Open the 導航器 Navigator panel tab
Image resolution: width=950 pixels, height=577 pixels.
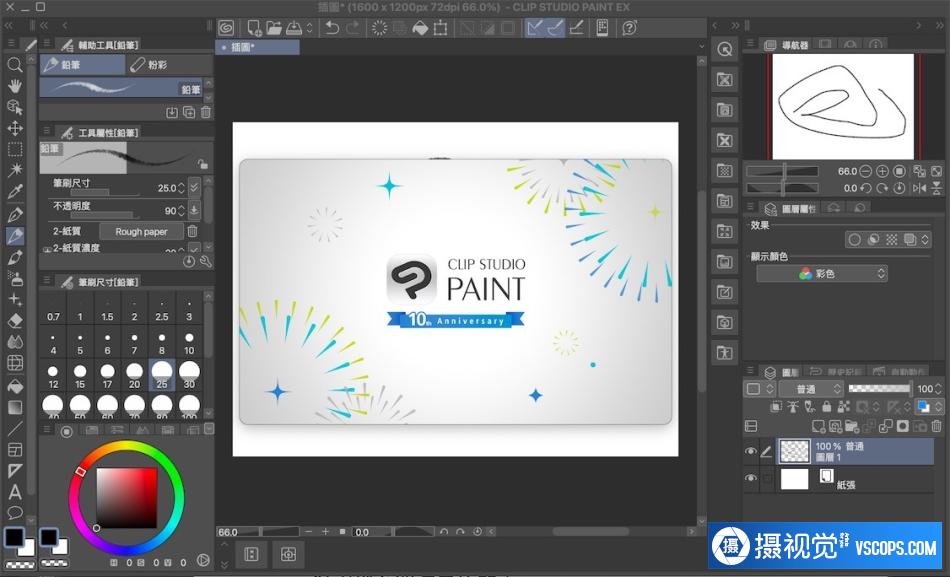point(788,45)
